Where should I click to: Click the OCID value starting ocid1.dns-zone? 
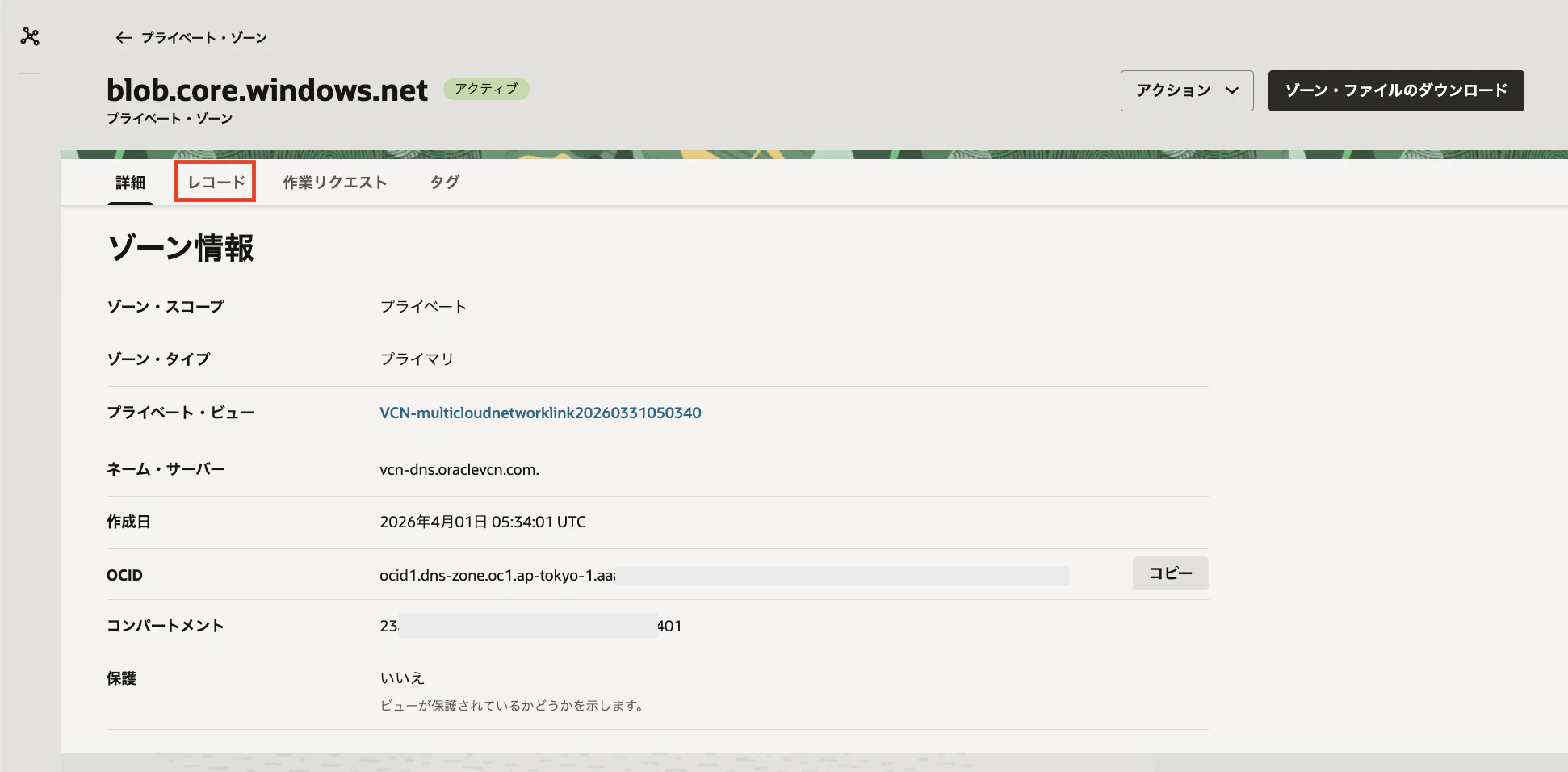[498, 575]
